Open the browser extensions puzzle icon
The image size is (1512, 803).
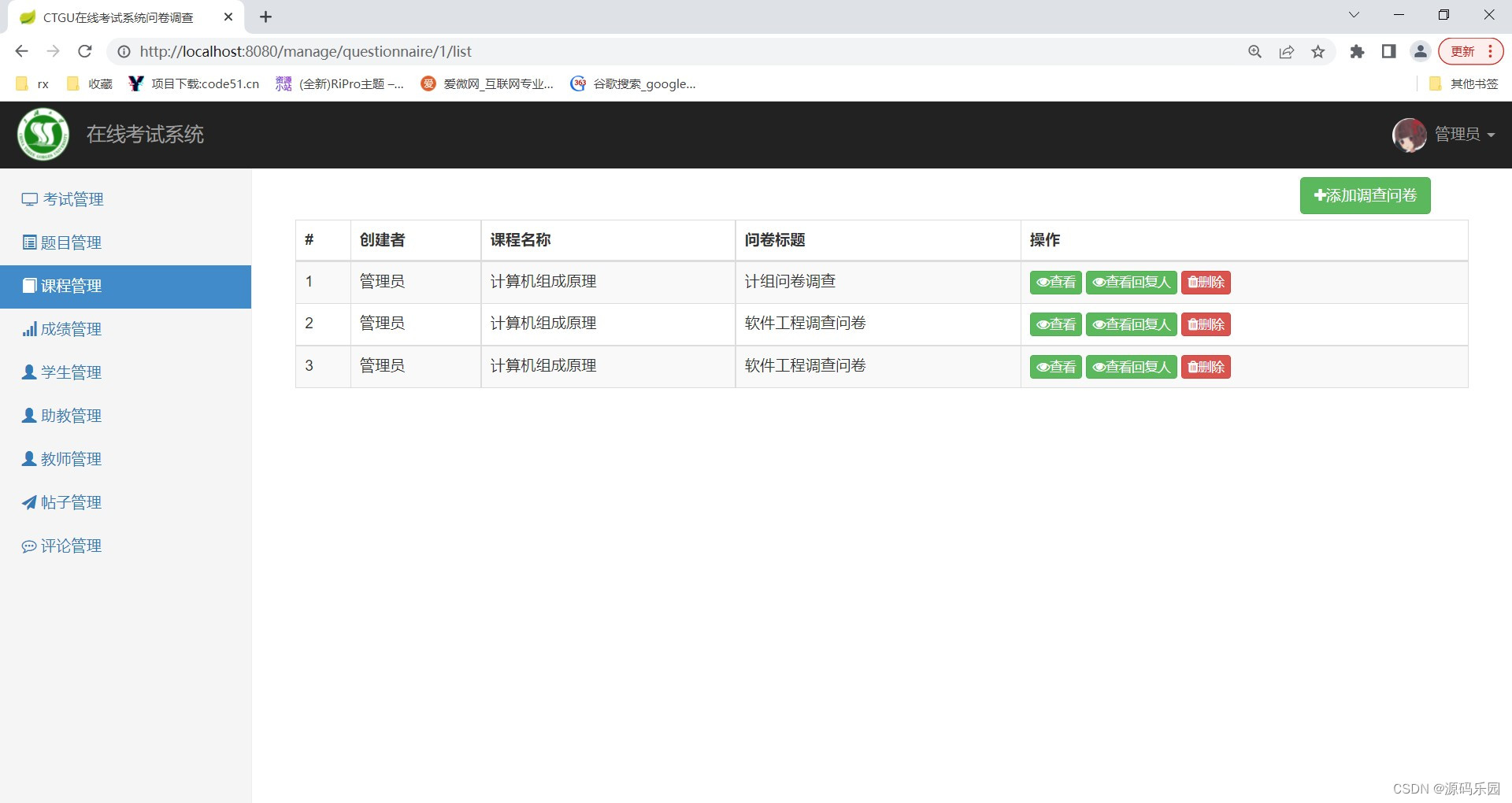1358,51
